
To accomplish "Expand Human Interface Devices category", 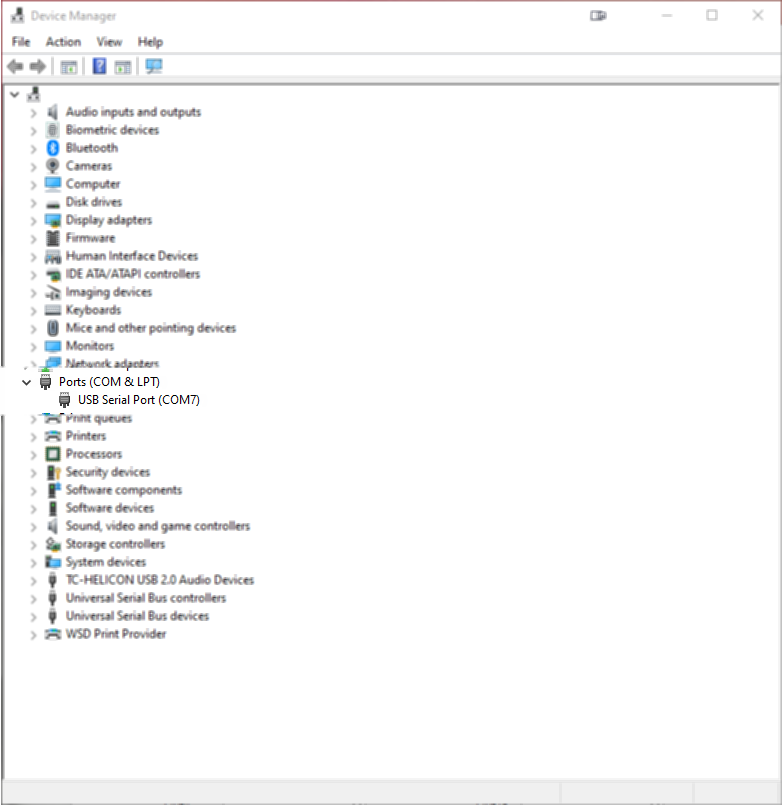I will pos(33,256).
